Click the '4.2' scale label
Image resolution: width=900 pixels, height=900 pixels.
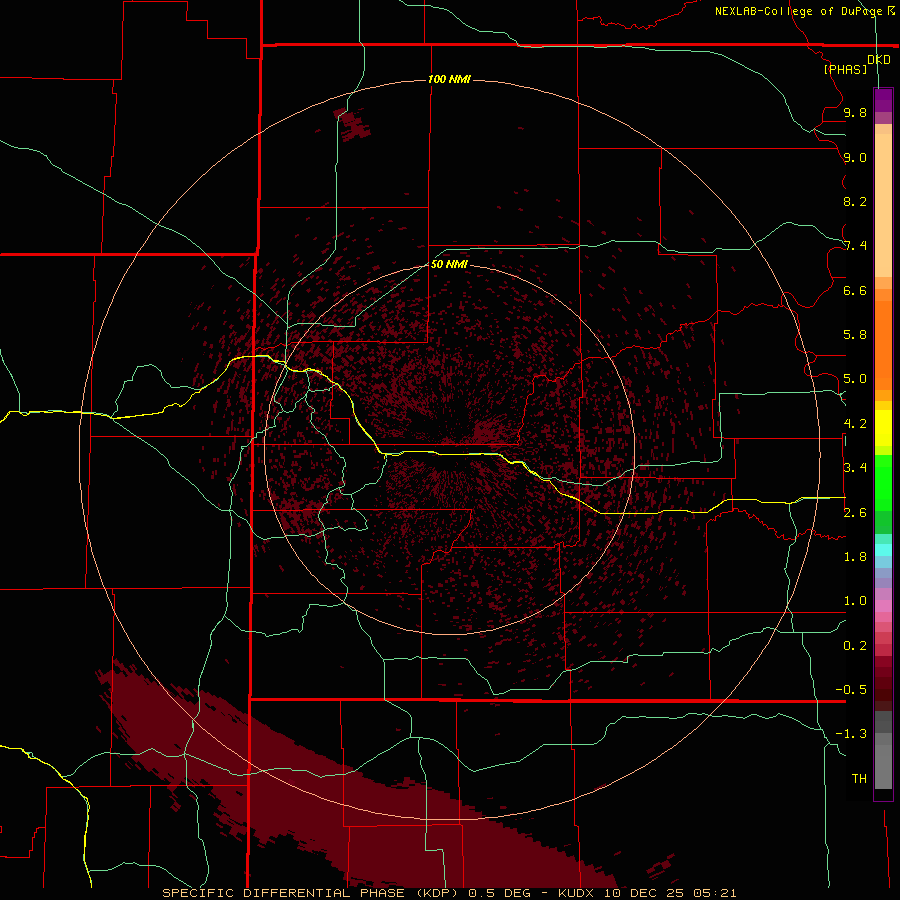pyautogui.click(x=855, y=424)
